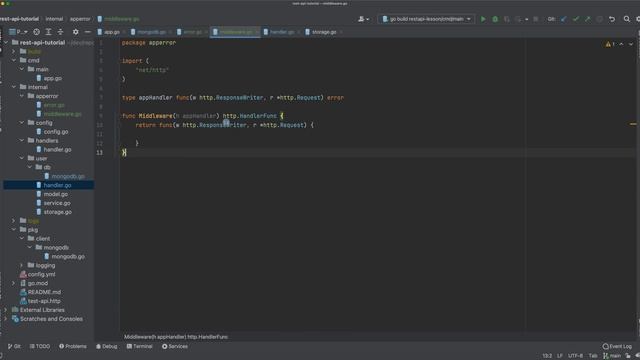Image resolution: width=640 pixels, height=360 pixels.
Task: Collapse the cmd folder
Action: (14, 60)
